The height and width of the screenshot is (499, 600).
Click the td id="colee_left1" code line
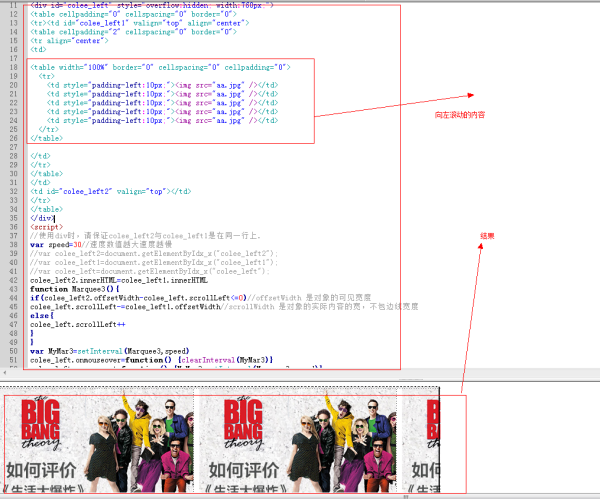point(140,23)
